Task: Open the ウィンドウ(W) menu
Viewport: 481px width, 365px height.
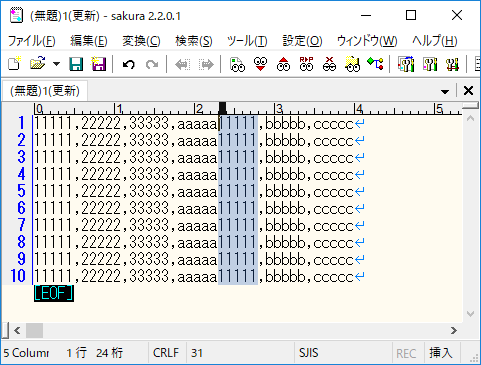Action: click(367, 41)
